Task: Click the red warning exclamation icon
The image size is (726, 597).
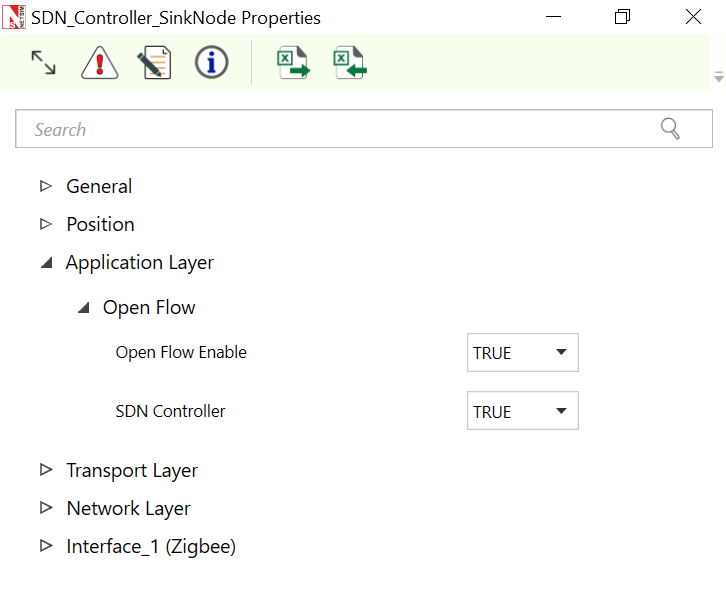Action: coord(99,63)
